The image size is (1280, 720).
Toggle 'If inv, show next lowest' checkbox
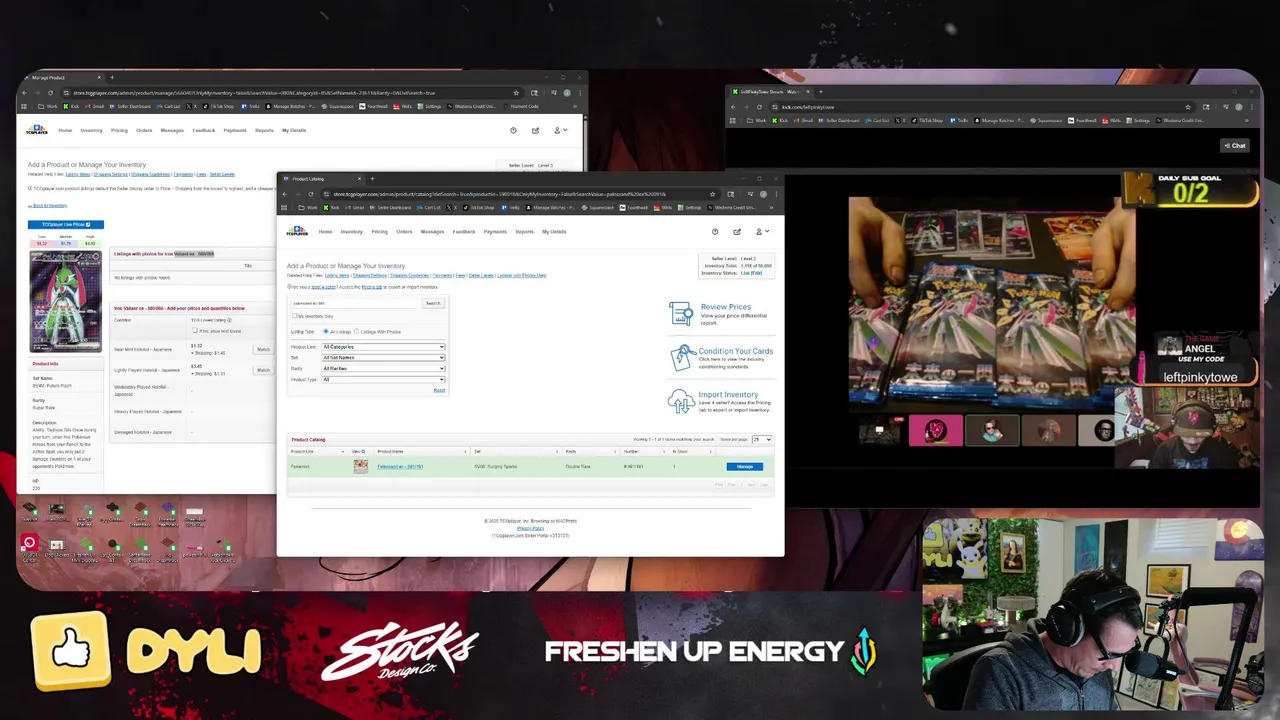195,331
